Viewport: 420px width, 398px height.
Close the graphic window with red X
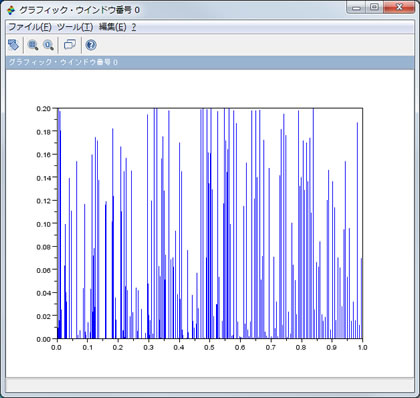pos(399,7)
